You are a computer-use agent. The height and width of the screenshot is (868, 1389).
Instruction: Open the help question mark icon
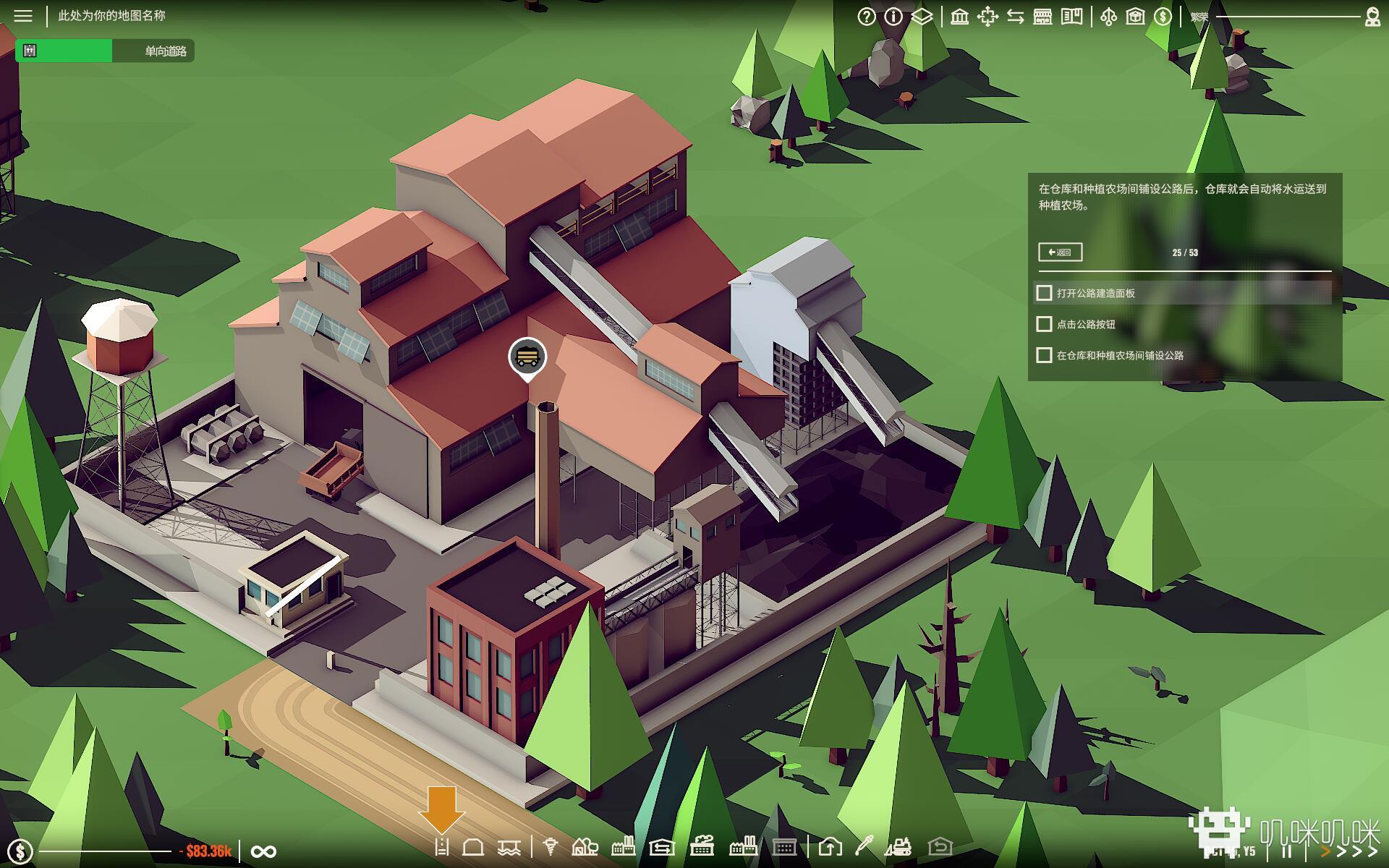click(866, 17)
